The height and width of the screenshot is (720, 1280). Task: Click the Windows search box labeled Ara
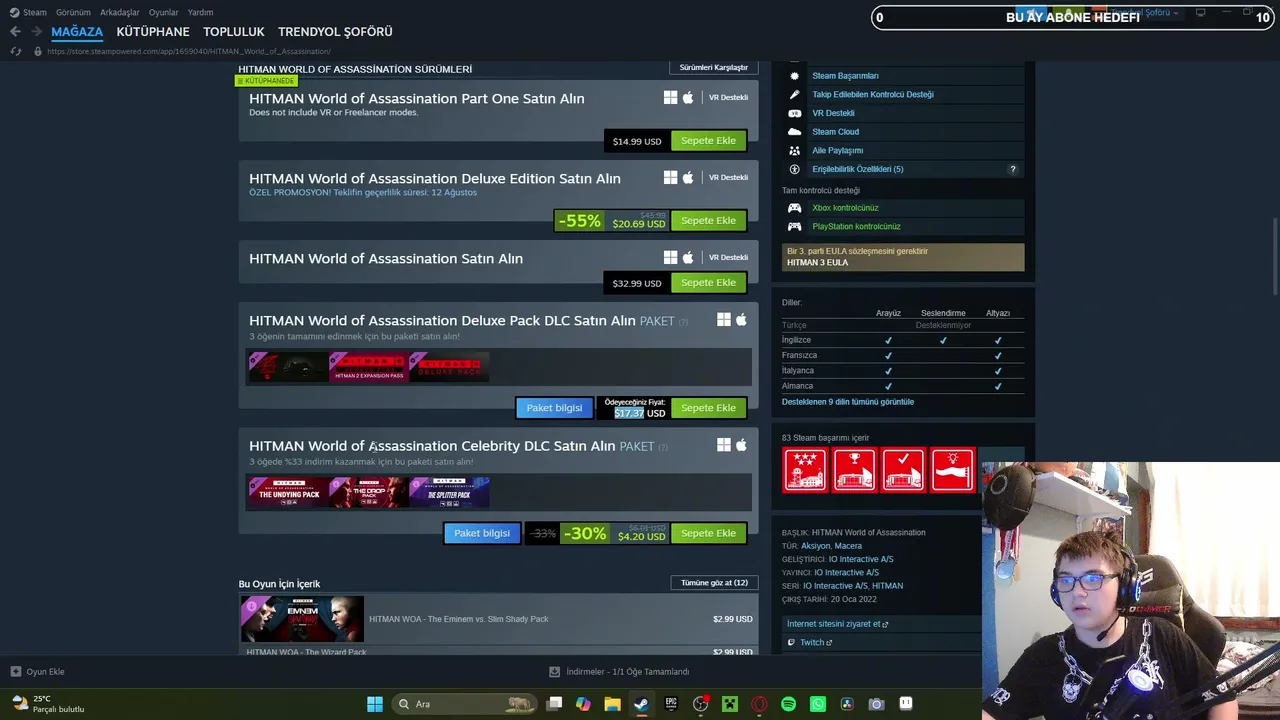click(464, 704)
